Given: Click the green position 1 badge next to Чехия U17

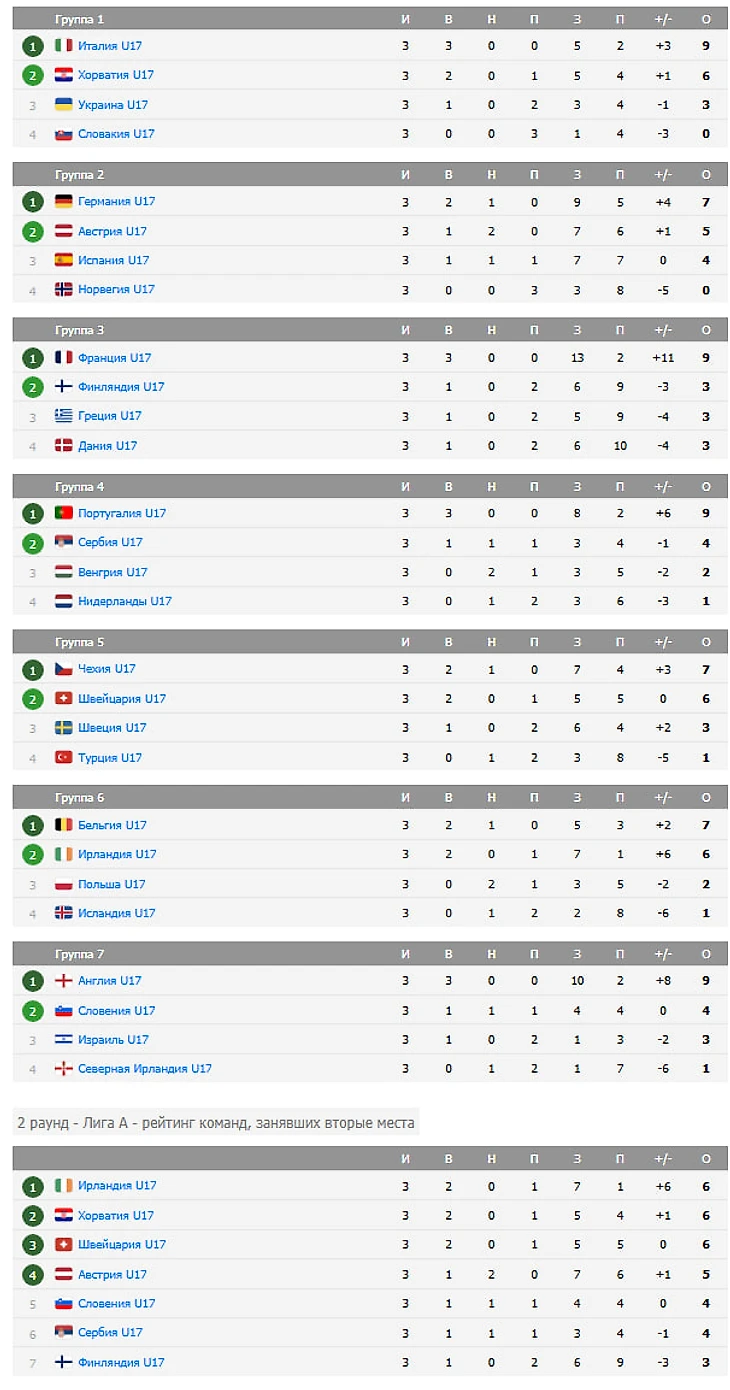Looking at the screenshot, I should click(x=33, y=669).
